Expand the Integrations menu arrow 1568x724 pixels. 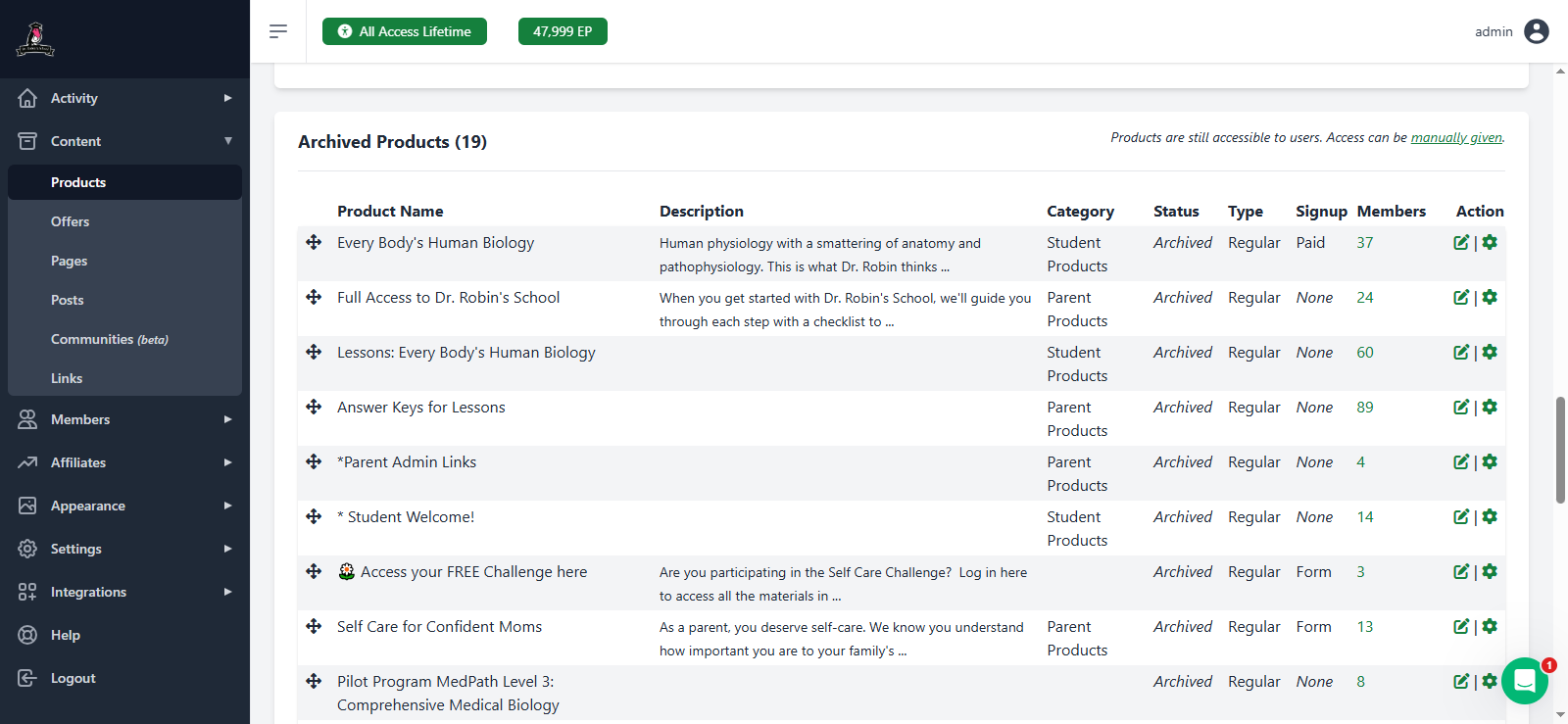coord(227,592)
